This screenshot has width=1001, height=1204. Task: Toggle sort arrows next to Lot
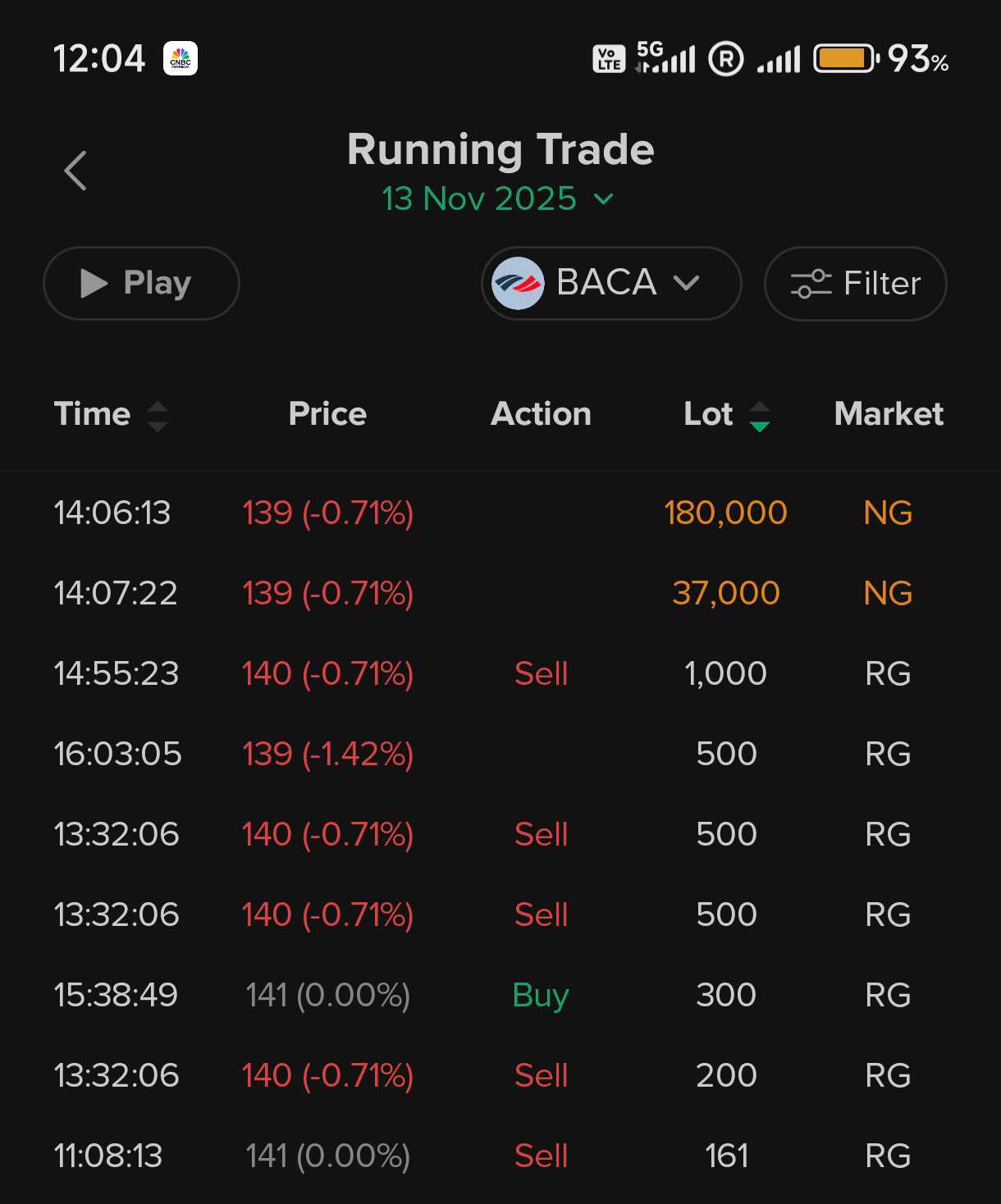pos(760,416)
